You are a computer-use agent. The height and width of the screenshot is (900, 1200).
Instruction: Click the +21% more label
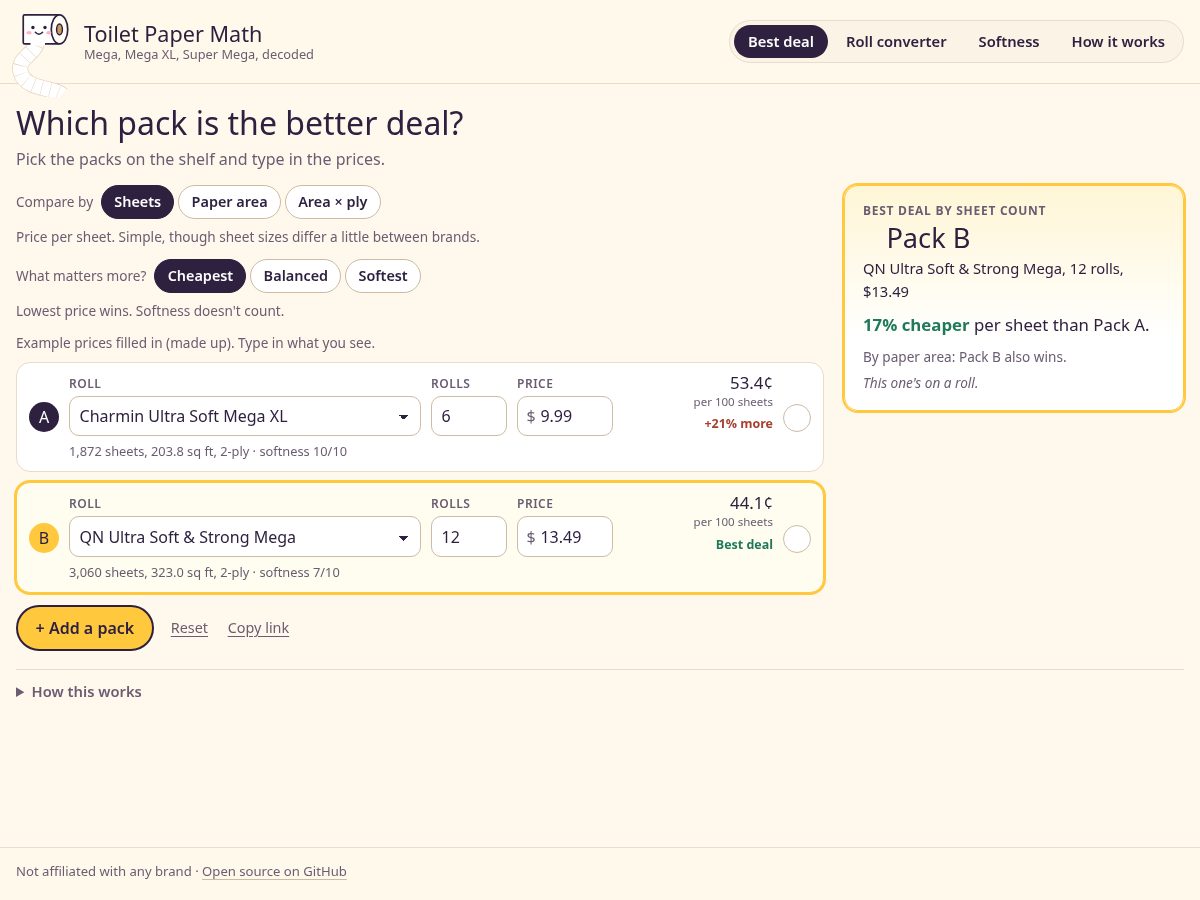(x=738, y=424)
